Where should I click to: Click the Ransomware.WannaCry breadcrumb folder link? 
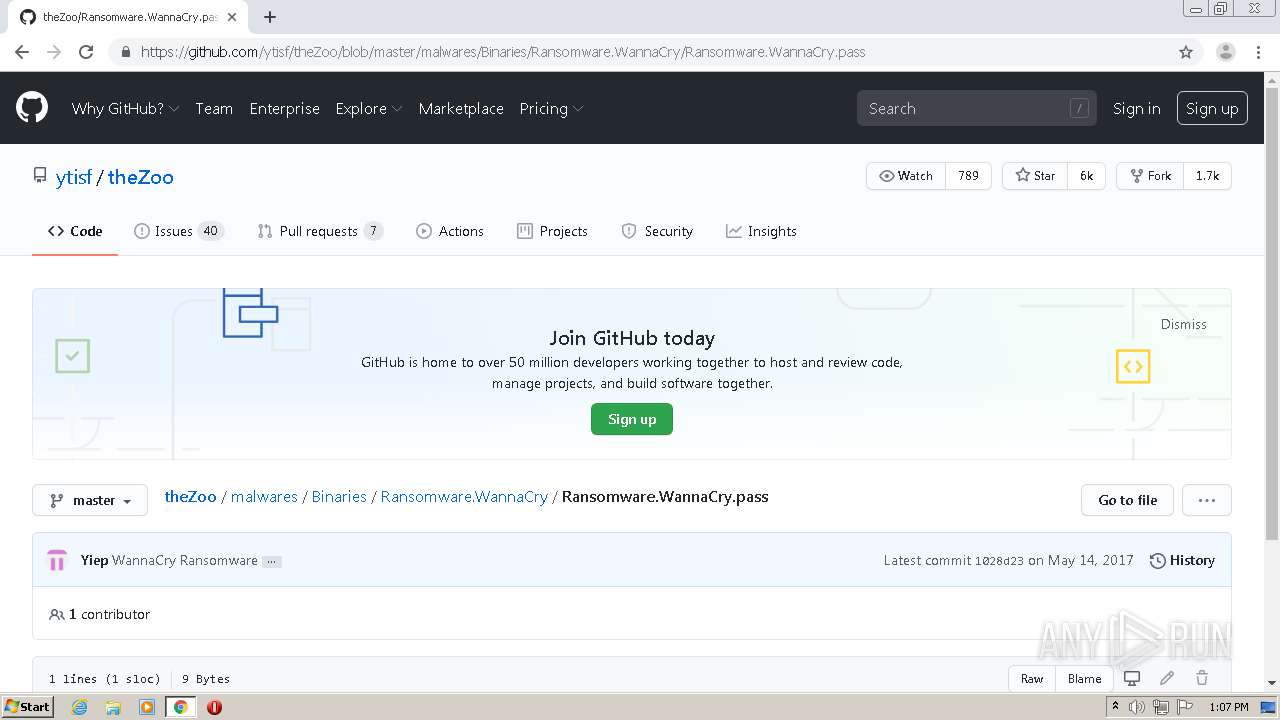click(464, 496)
